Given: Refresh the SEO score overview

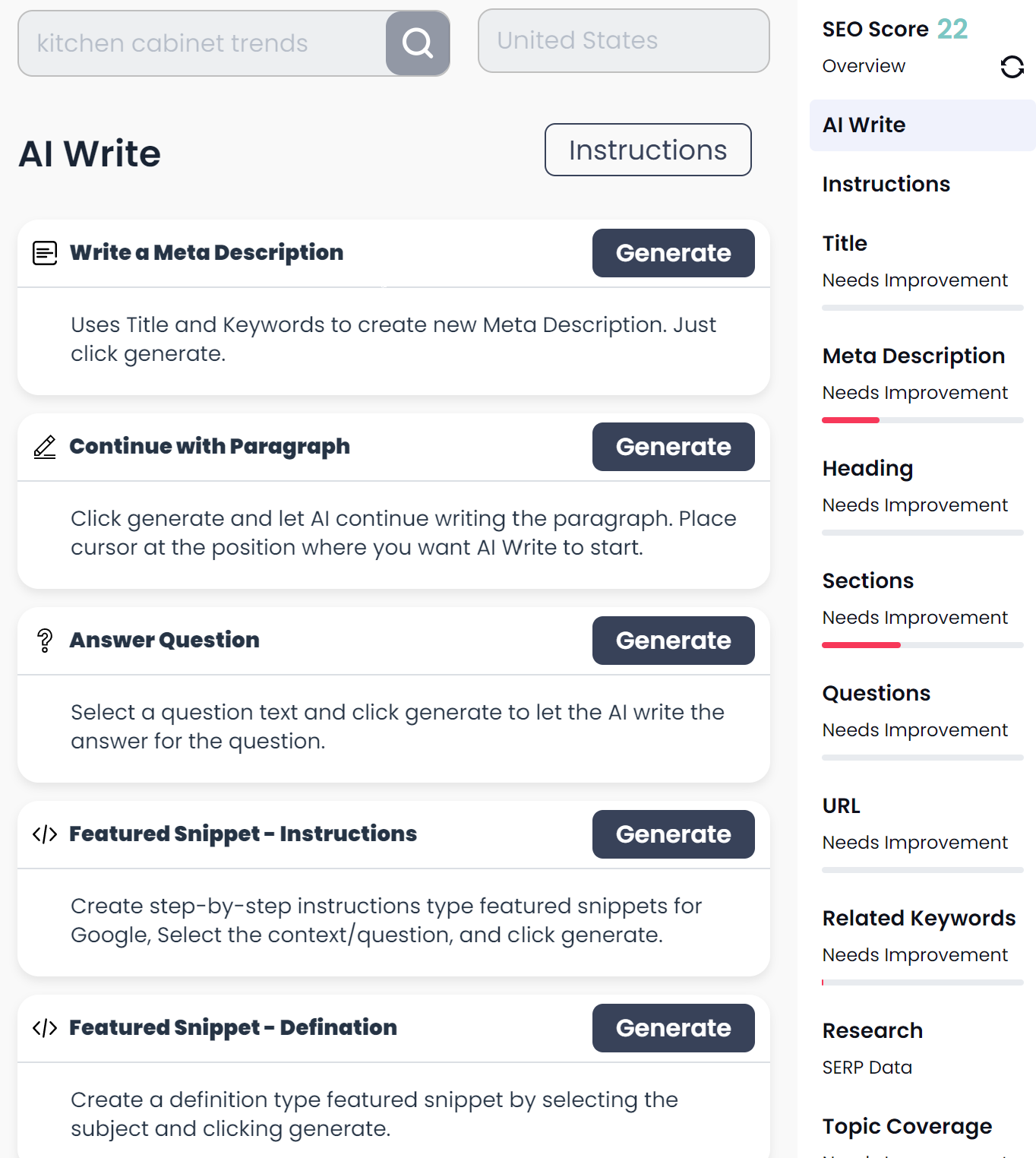Looking at the screenshot, I should tap(1012, 67).
